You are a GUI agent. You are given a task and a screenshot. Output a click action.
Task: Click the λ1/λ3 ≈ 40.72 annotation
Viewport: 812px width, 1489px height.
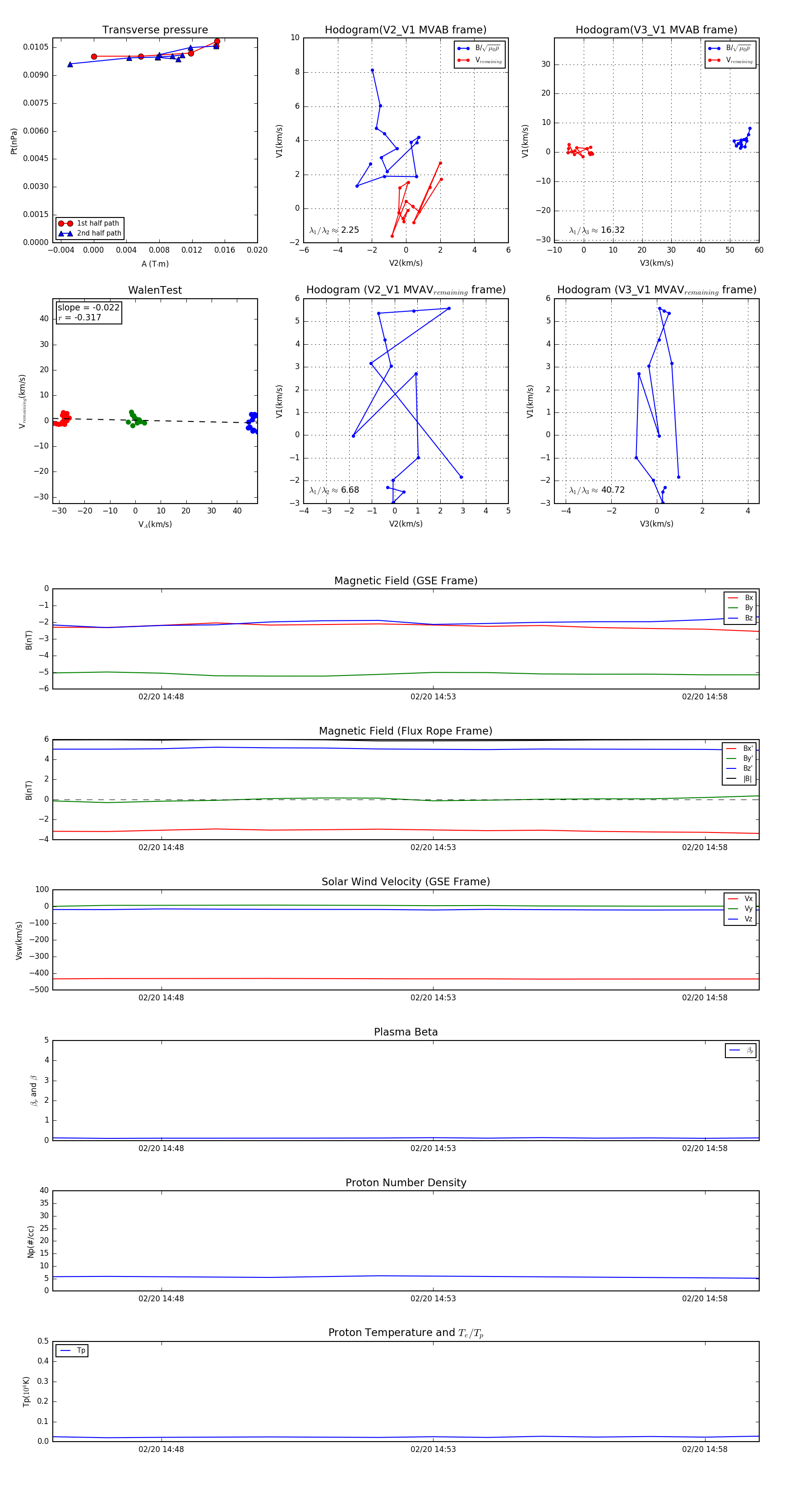coord(596,490)
